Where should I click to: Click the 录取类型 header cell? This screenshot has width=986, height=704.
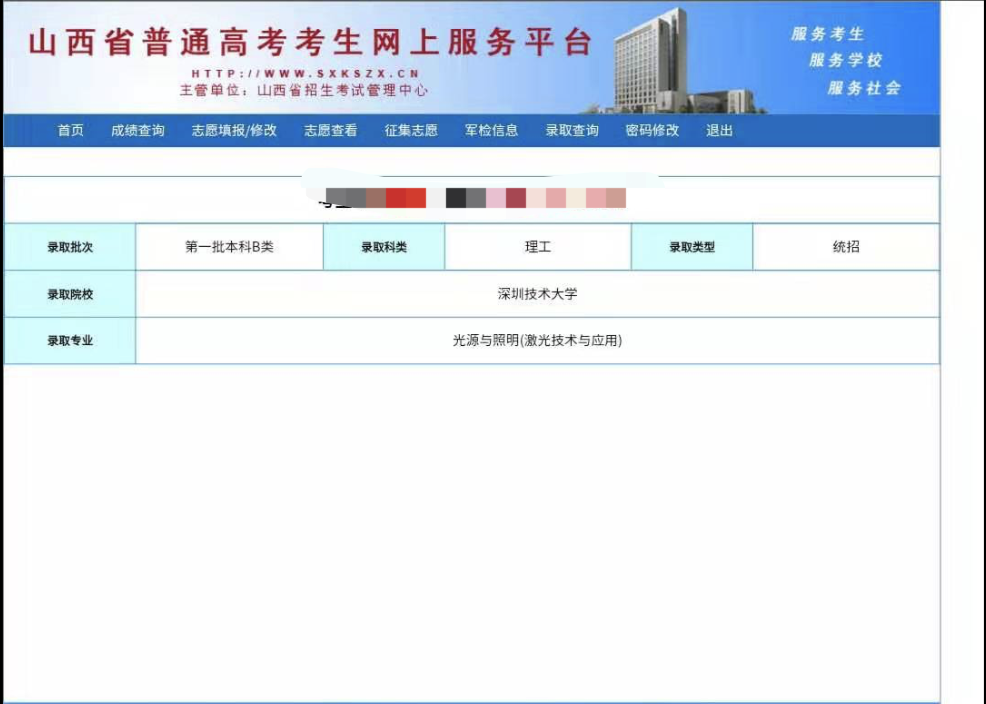point(692,247)
